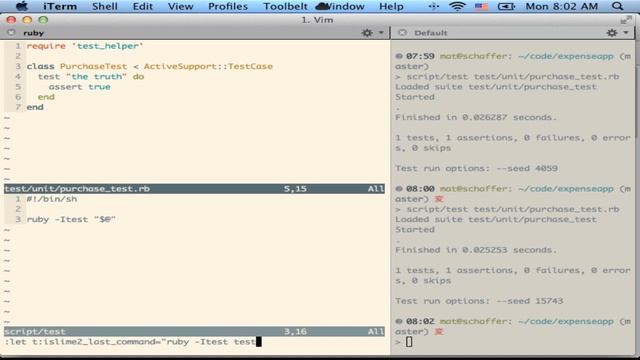The image size is (640, 360).
Task: Open the View menu
Action: click(180, 7)
